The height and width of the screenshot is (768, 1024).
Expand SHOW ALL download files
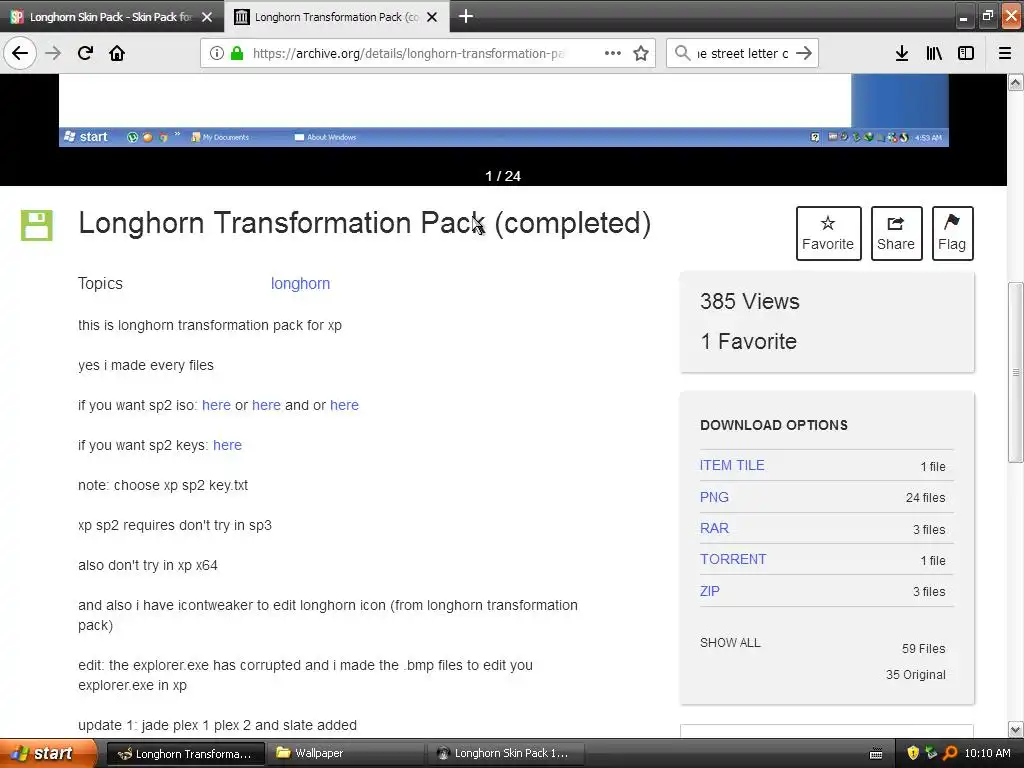click(x=730, y=643)
